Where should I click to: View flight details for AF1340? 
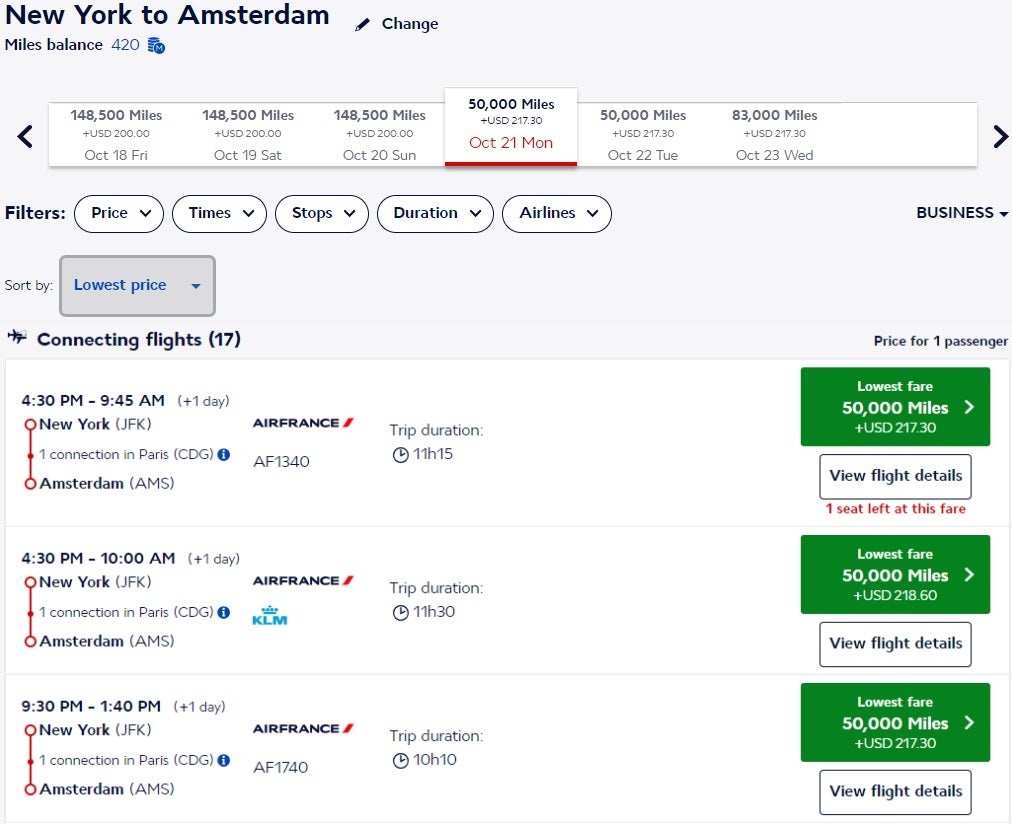point(895,476)
